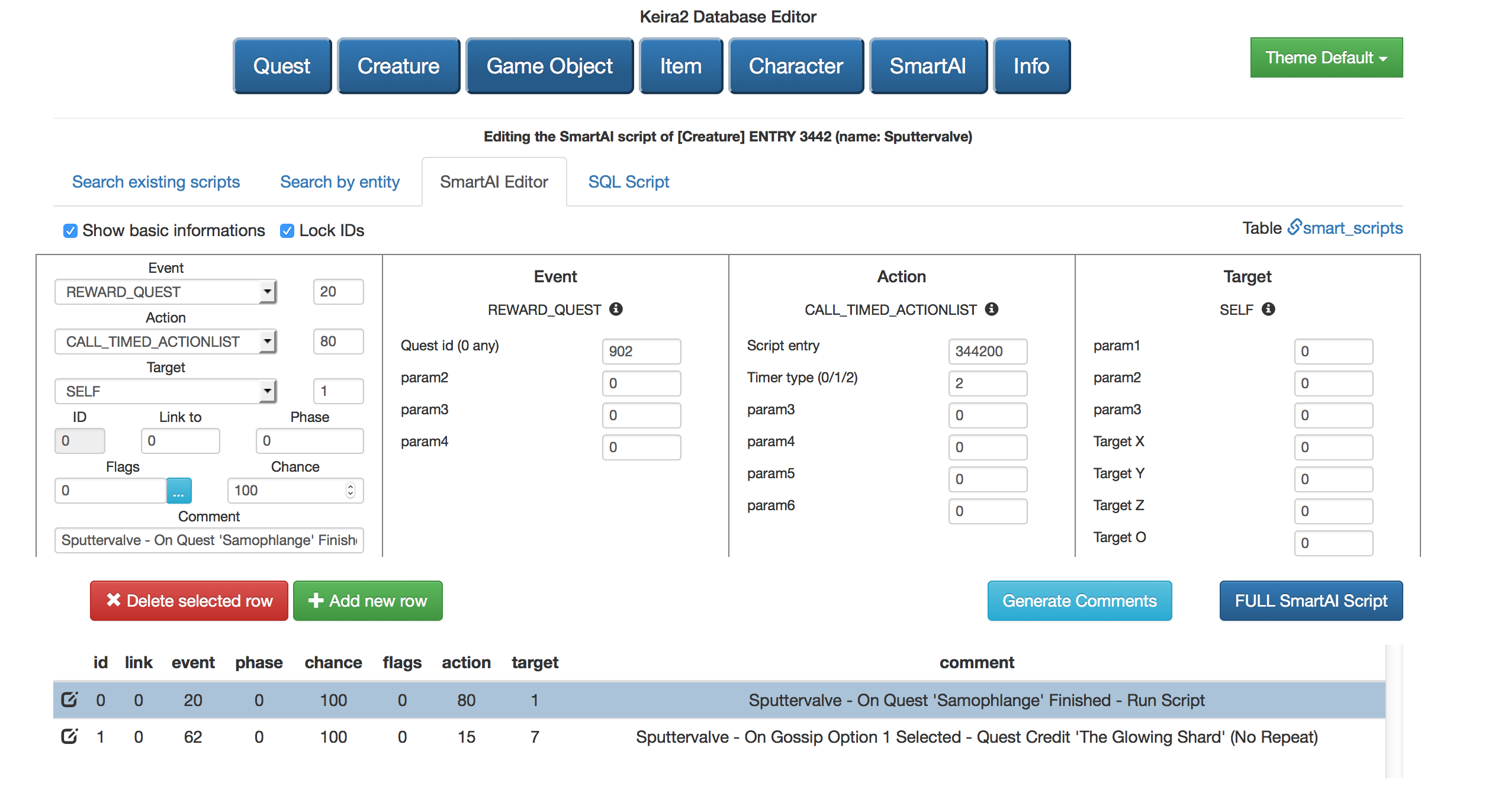This screenshot has height=812, width=1511.
Task: Click info icon next to REWARD_QUEST
Action: [x=616, y=309]
